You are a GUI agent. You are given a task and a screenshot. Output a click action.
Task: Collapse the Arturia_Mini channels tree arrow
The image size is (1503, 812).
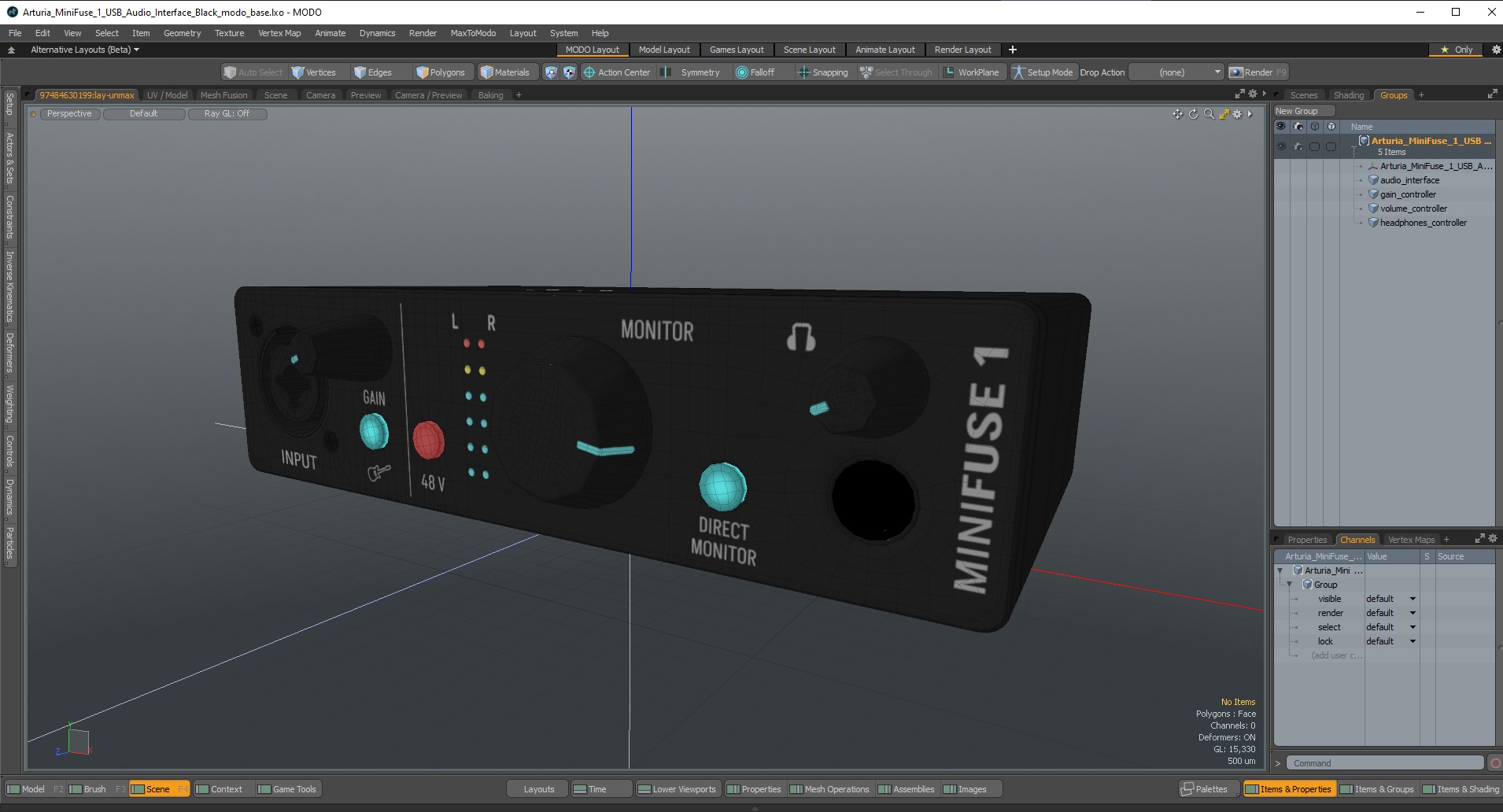1280,570
